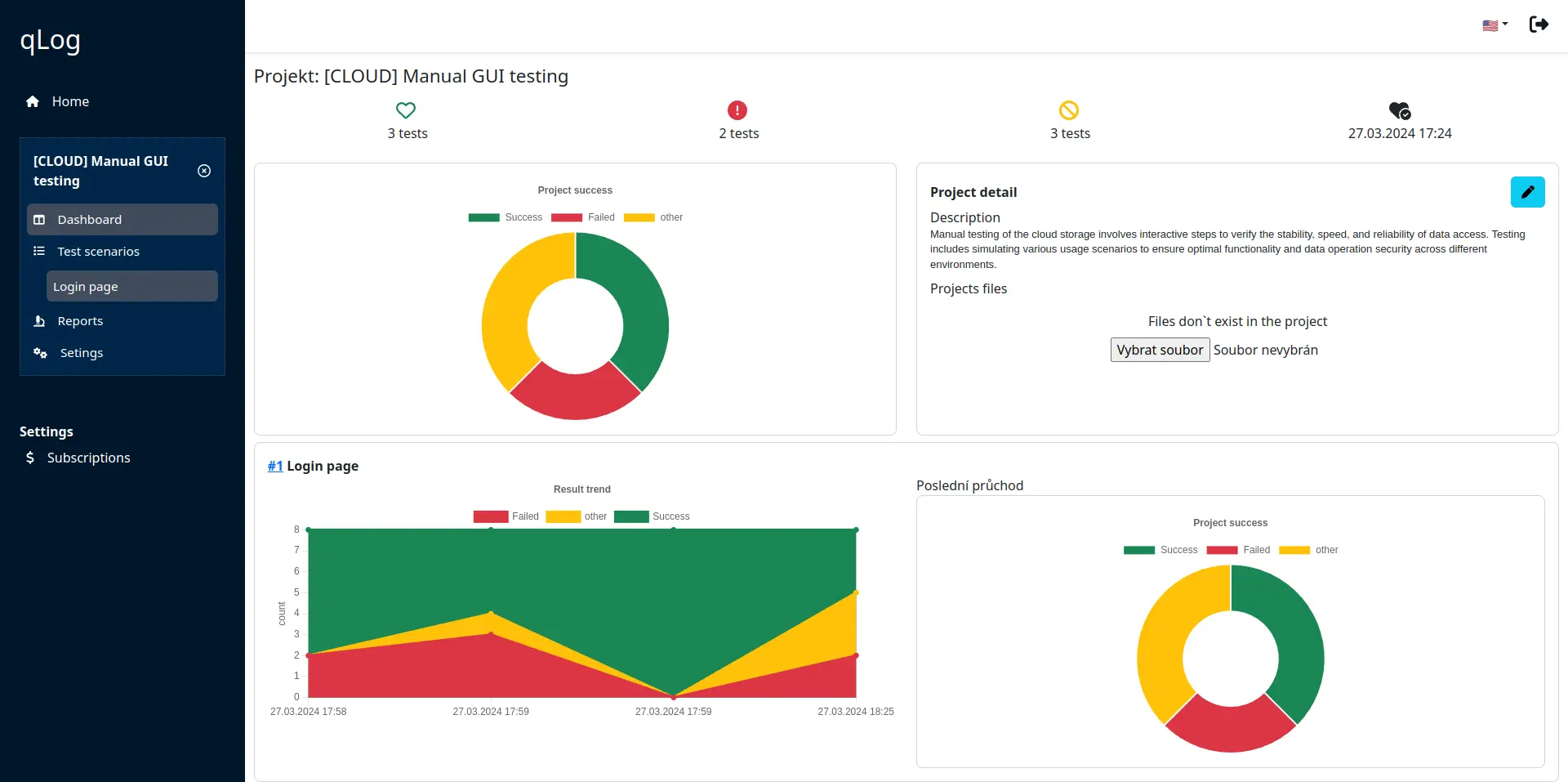Click the Reports download icon

(x=39, y=320)
